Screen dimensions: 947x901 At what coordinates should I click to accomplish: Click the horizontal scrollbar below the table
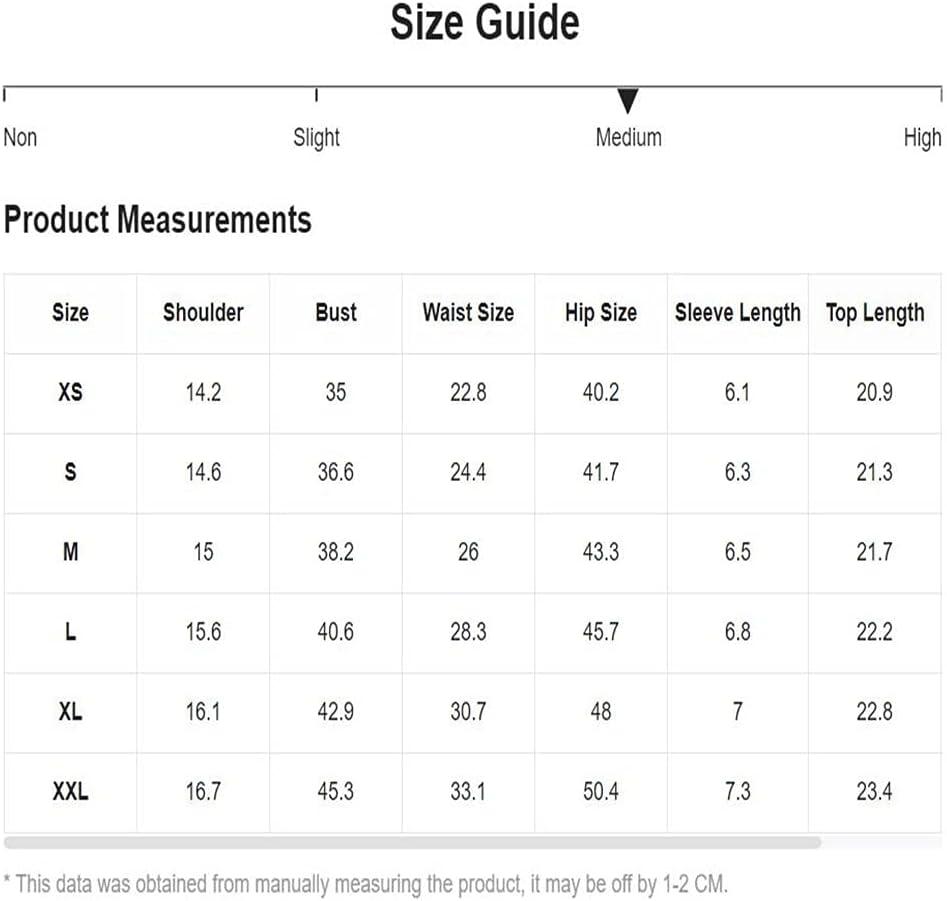(x=413, y=842)
